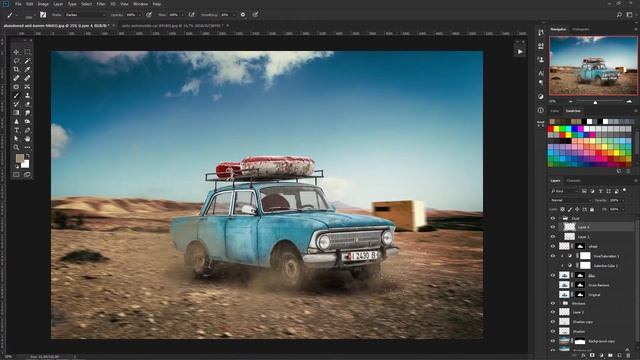
Task: Create a new group folder icon
Action: pos(610,356)
